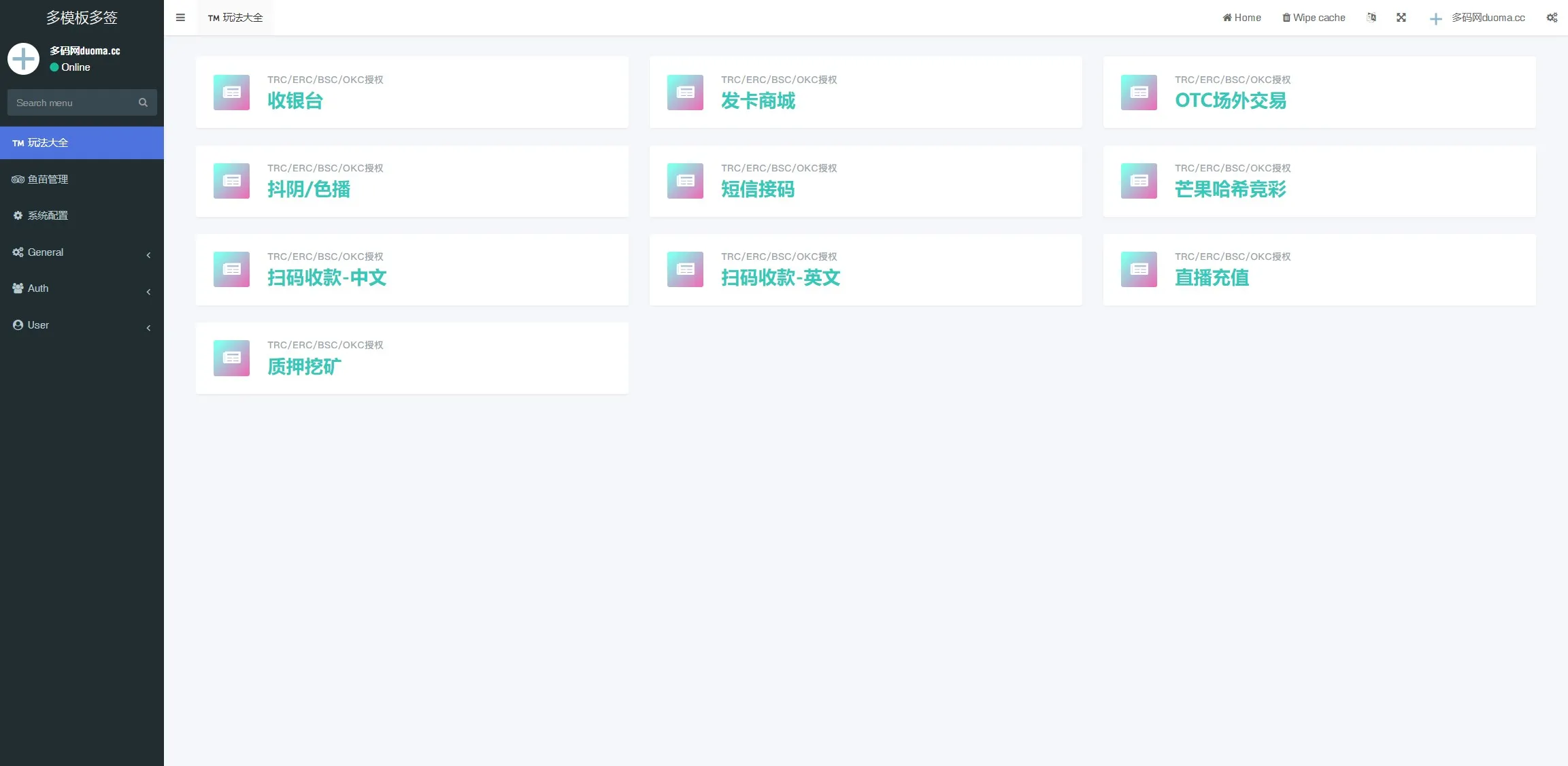This screenshot has height=766, width=1568.
Task: Click the Wipe cache trash button
Action: click(x=1314, y=18)
